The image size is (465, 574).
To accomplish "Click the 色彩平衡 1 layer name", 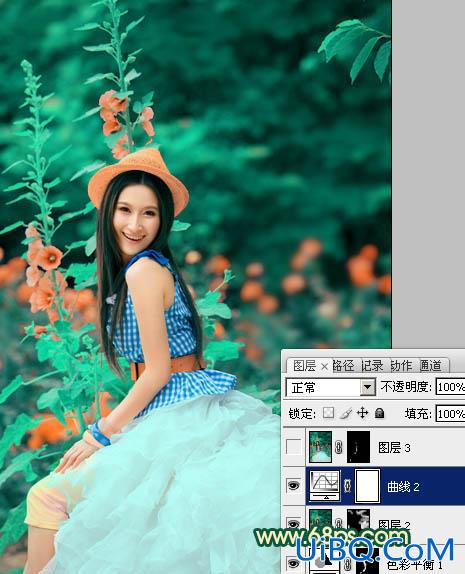I will (x=414, y=565).
